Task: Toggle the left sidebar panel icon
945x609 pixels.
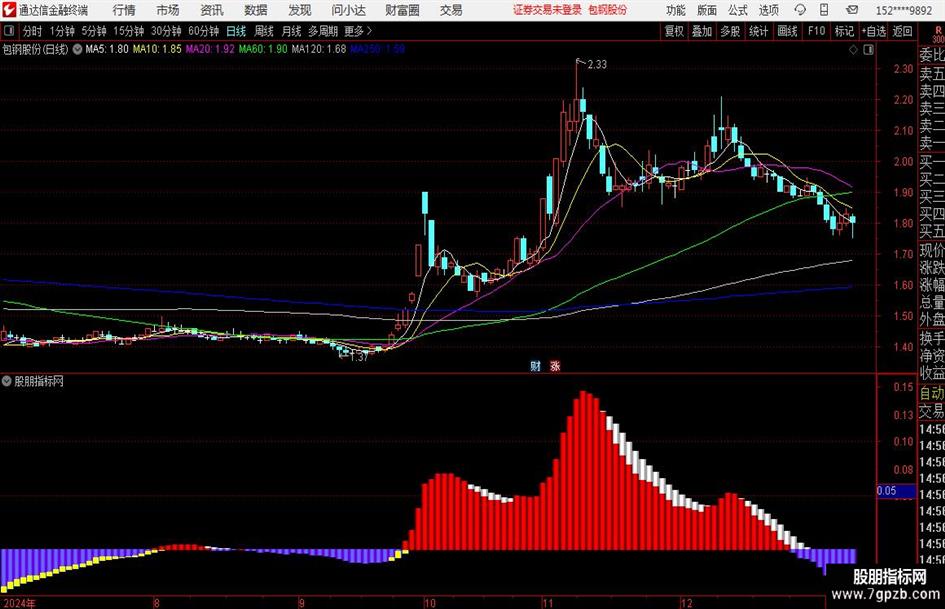Action: click(x=9, y=30)
